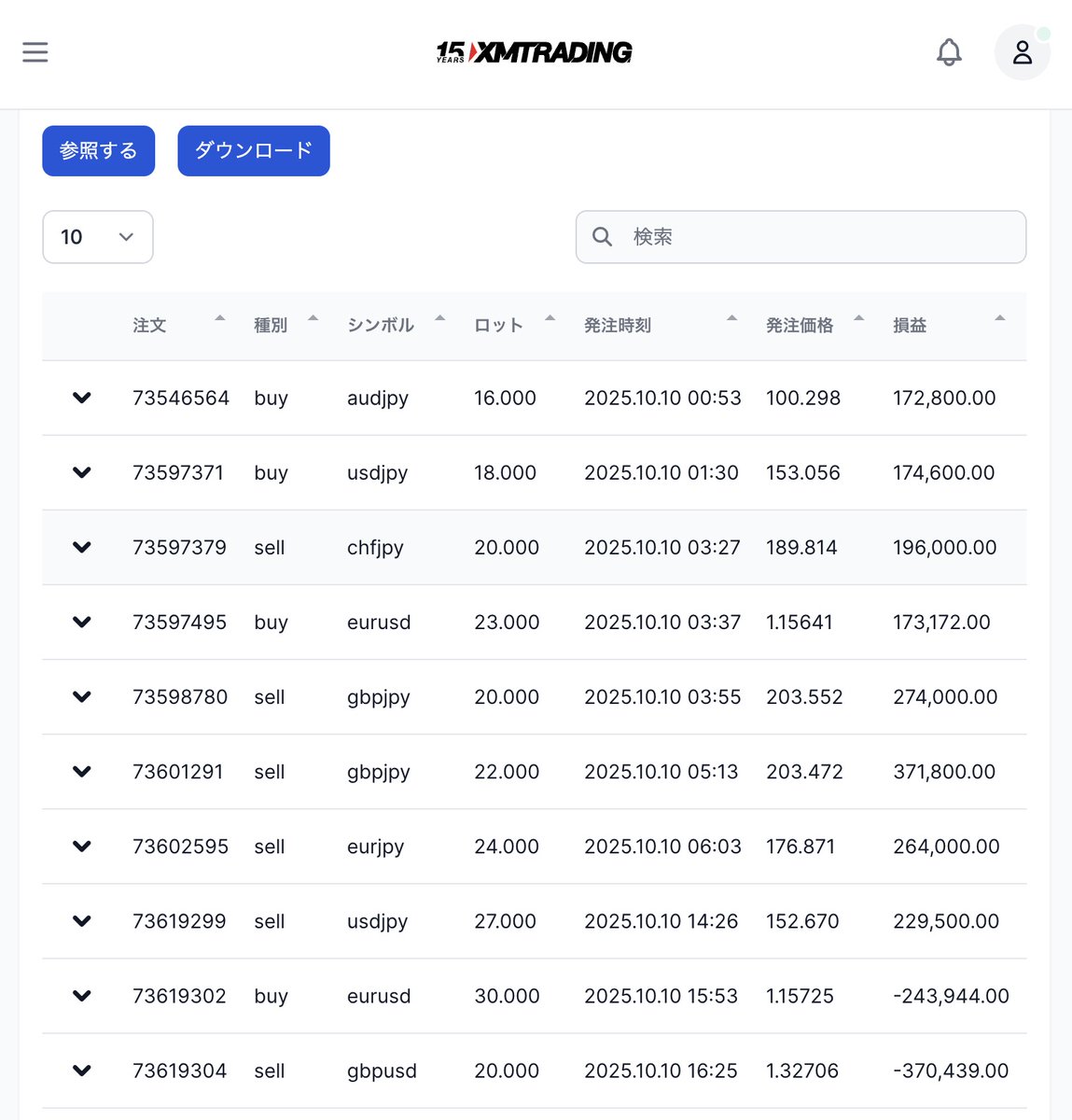Click loss value -243,944.00
1072x1120 pixels.
(x=951, y=996)
